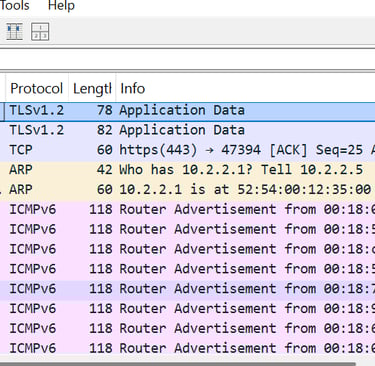Open the Help menu
375x366 pixels.
pyautogui.click(x=61, y=5)
